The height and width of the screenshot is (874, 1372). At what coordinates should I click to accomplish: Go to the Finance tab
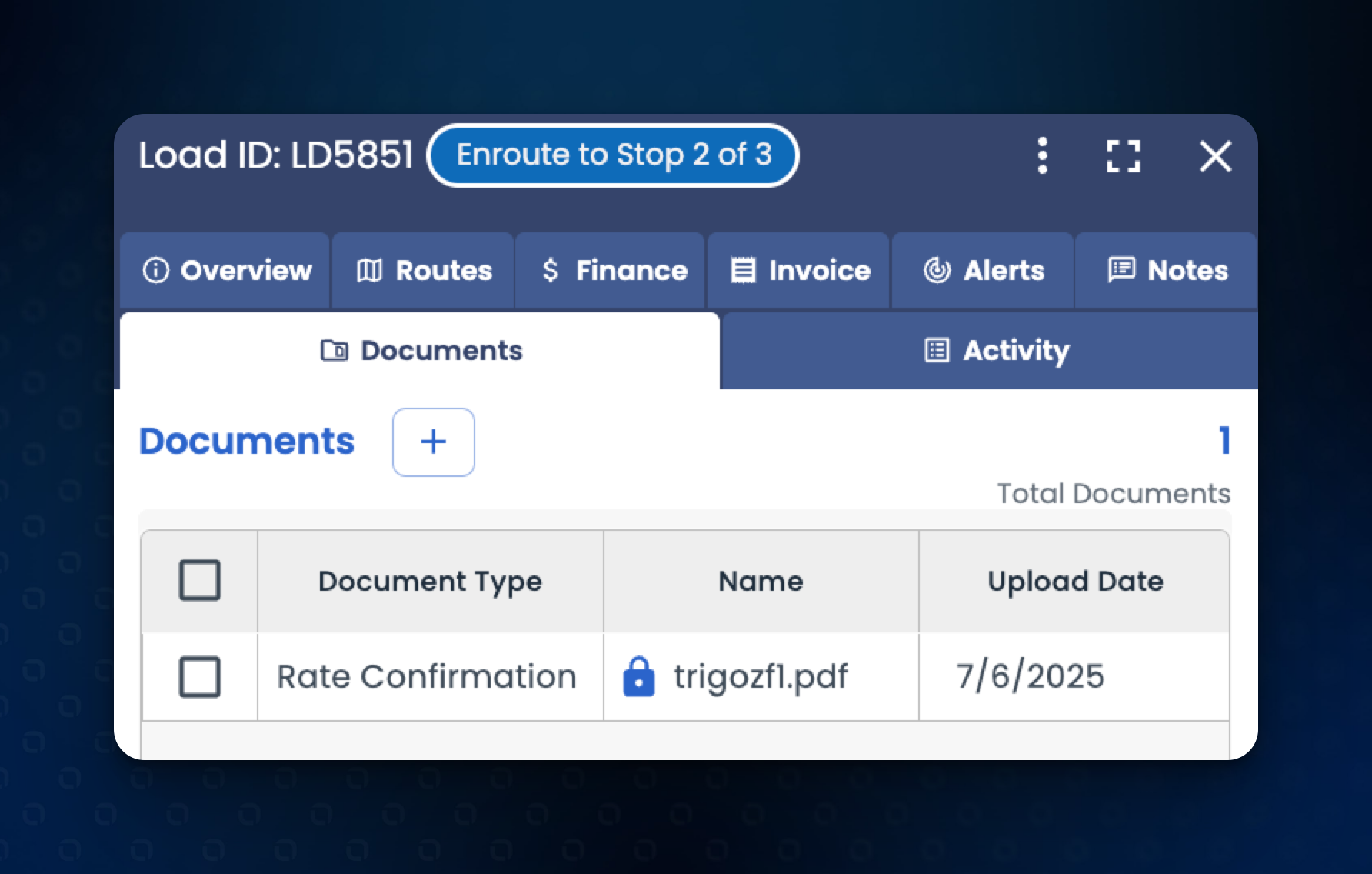coord(611,271)
